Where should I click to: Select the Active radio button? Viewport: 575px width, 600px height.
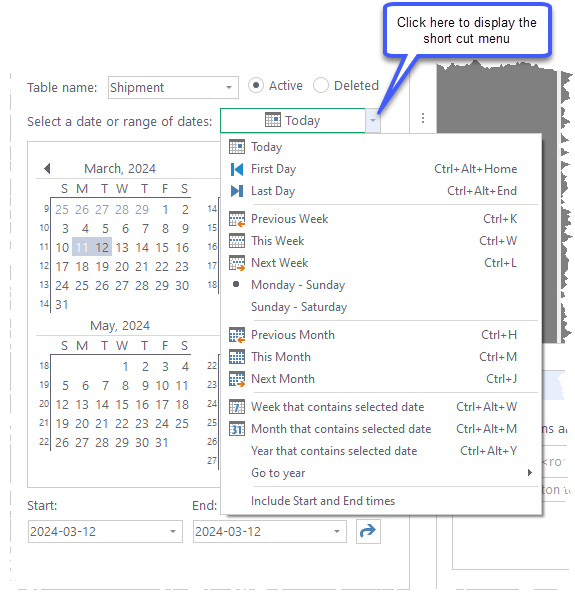(x=256, y=85)
